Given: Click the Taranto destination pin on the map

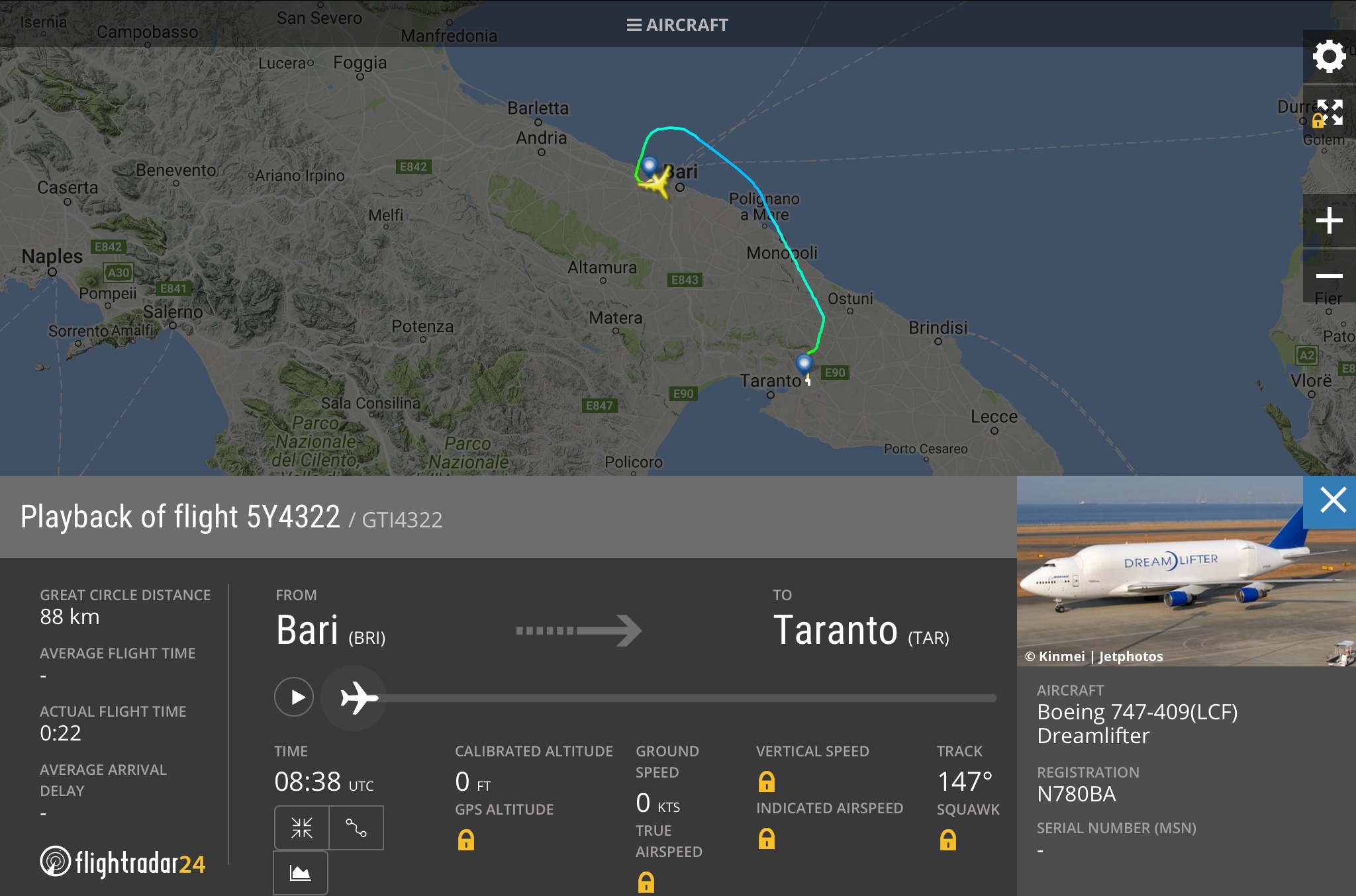Looking at the screenshot, I should point(804,363).
